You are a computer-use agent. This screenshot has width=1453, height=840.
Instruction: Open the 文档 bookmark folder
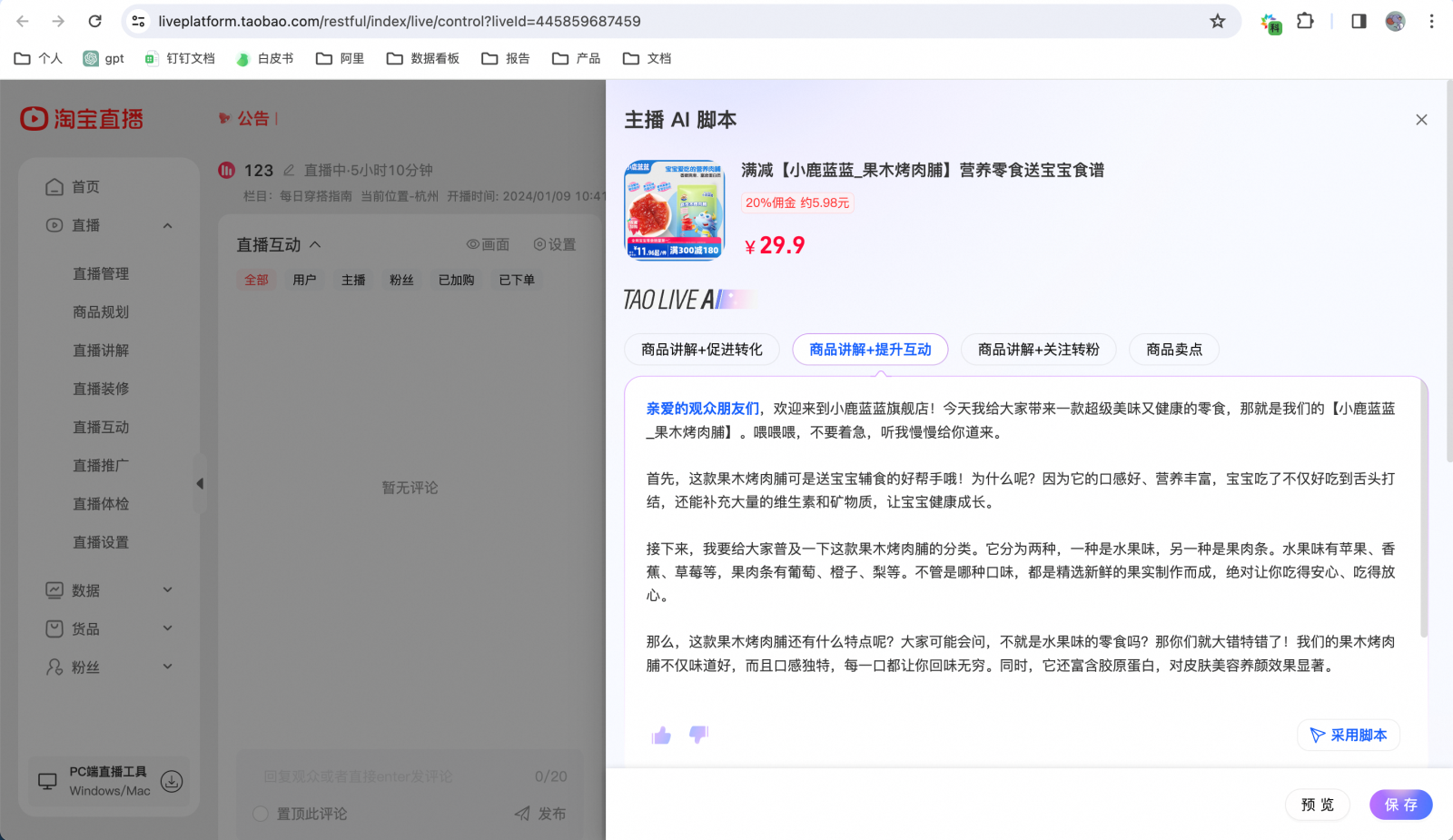(x=647, y=58)
